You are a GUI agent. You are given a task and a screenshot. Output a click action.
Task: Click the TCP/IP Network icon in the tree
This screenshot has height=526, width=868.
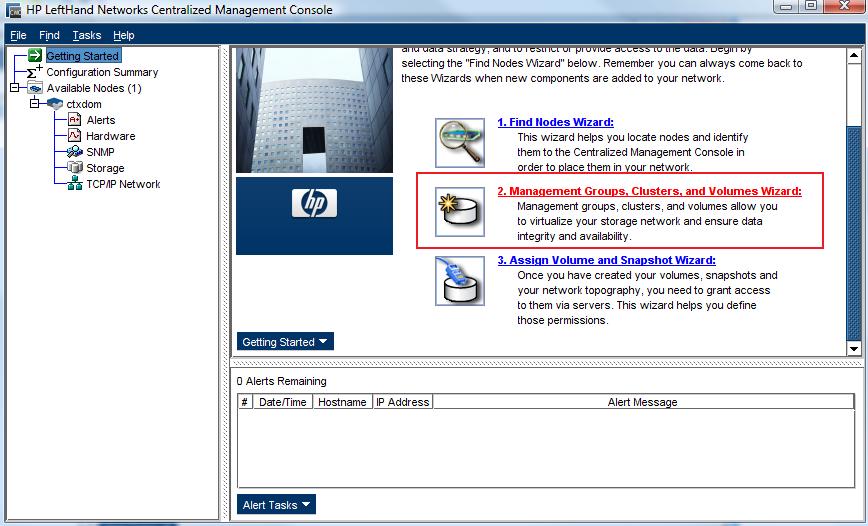[75, 184]
